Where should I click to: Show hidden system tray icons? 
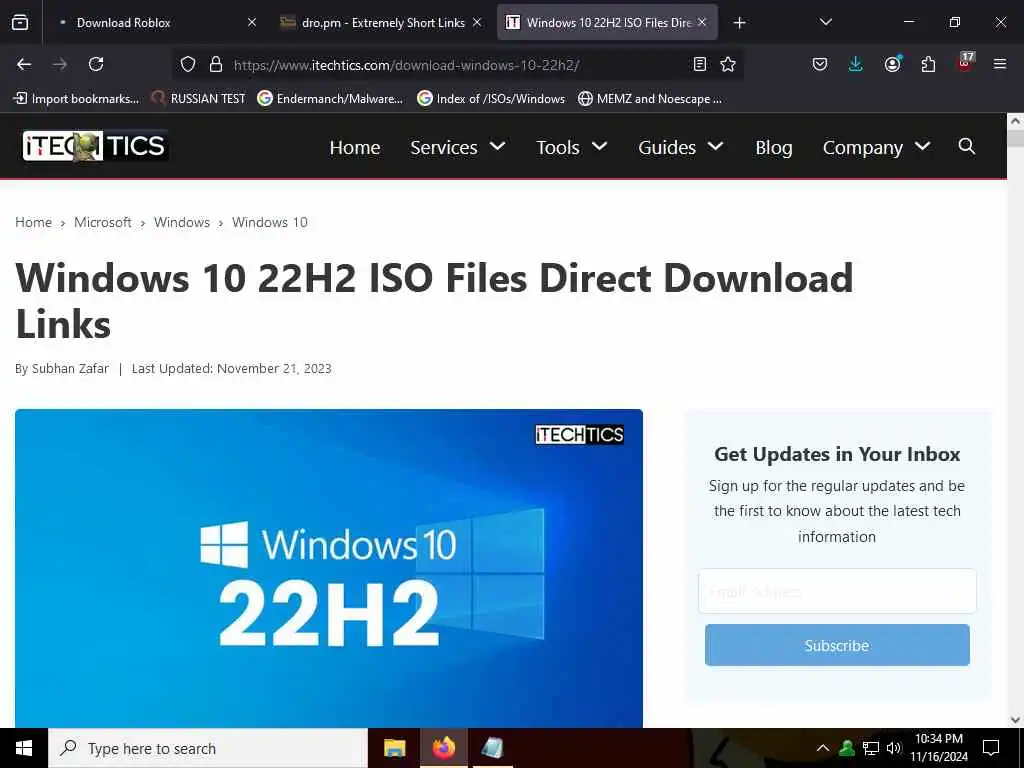pyautogui.click(x=823, y=748)
